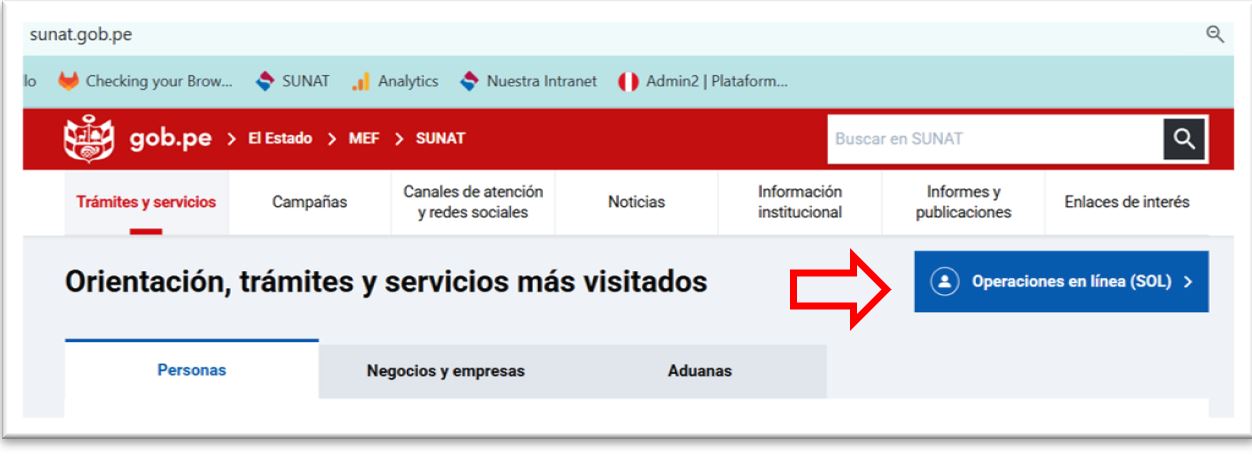The width and height of the screenshot is (1252, 456).
Task: Open the GitLab fox bookmark icon
Action: 68,82
